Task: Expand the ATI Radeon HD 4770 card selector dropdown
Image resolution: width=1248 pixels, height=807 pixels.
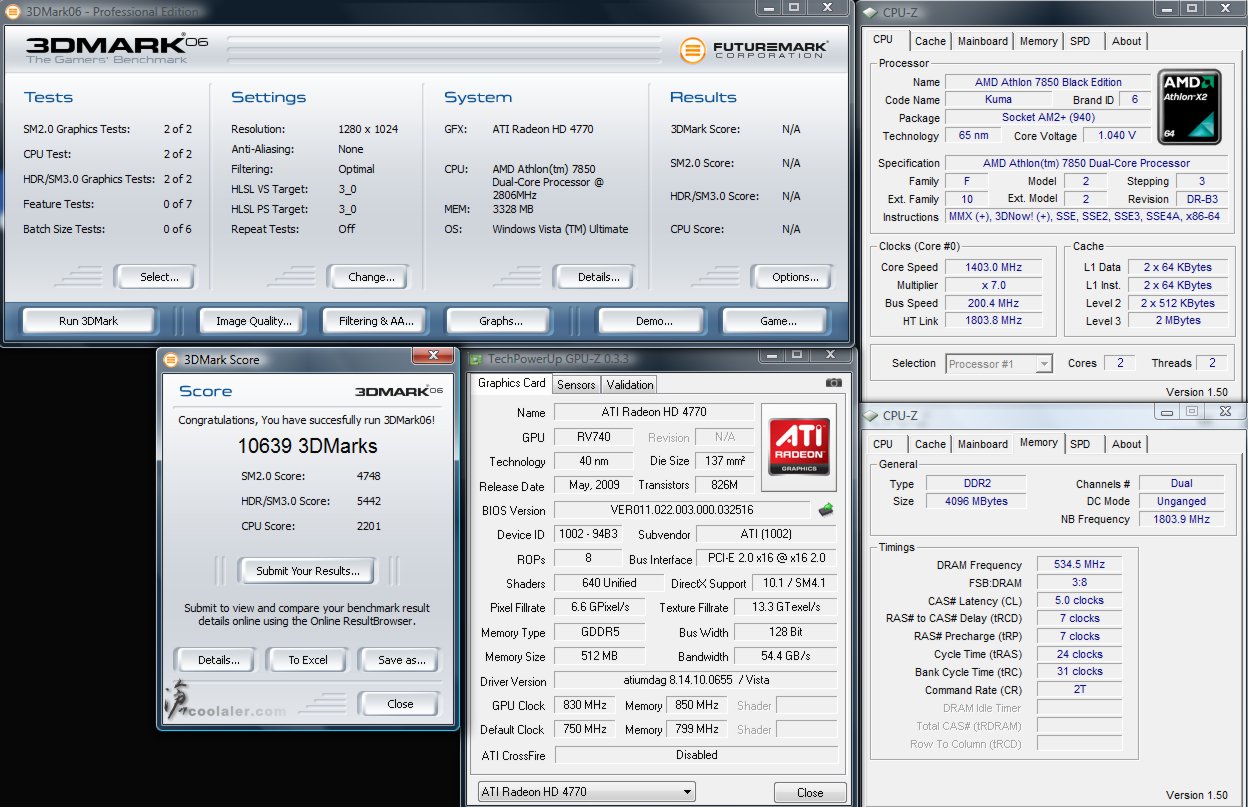Action: tap(587, 792)
